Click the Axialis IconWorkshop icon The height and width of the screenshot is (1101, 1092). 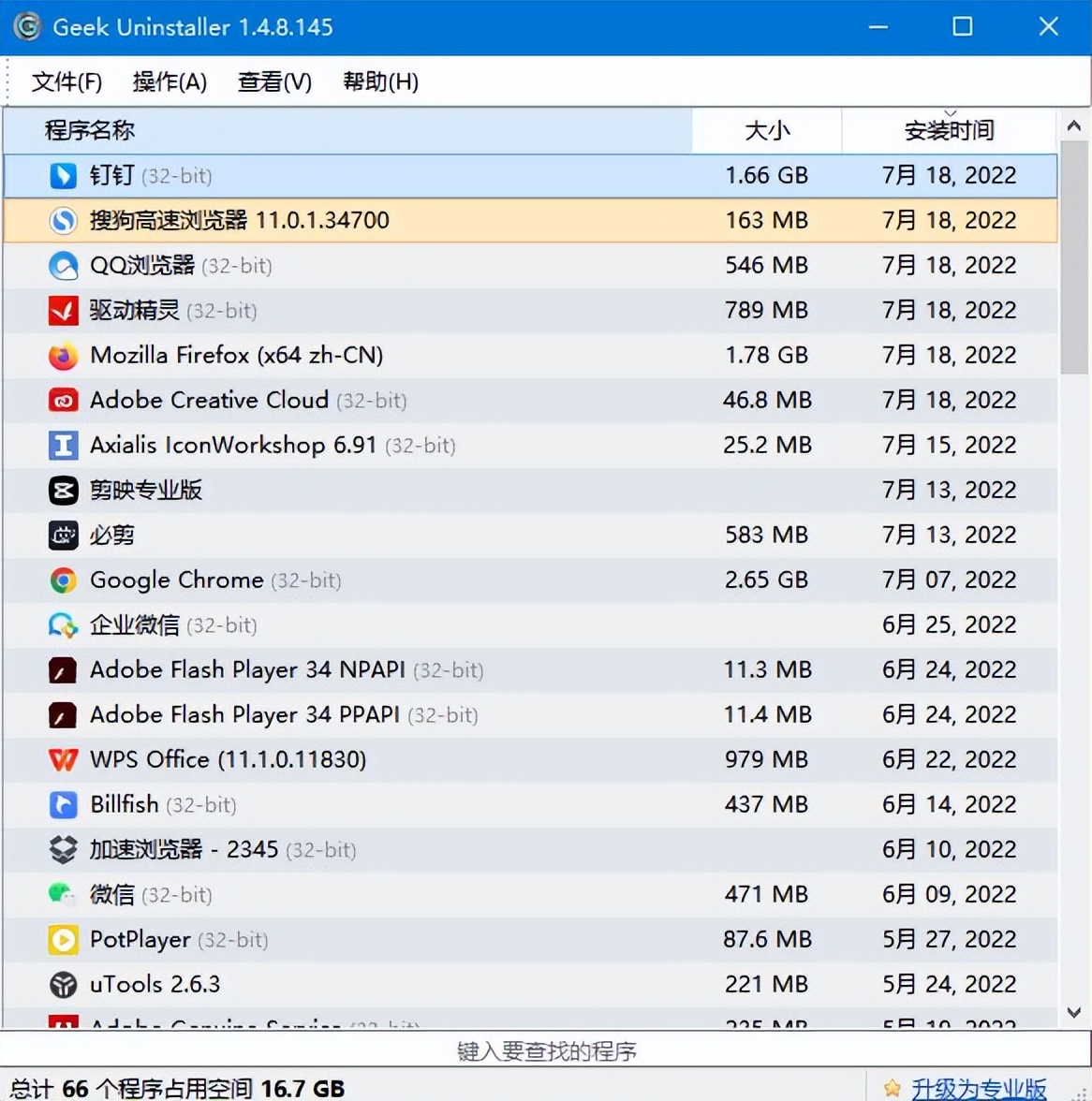[63, 446]
